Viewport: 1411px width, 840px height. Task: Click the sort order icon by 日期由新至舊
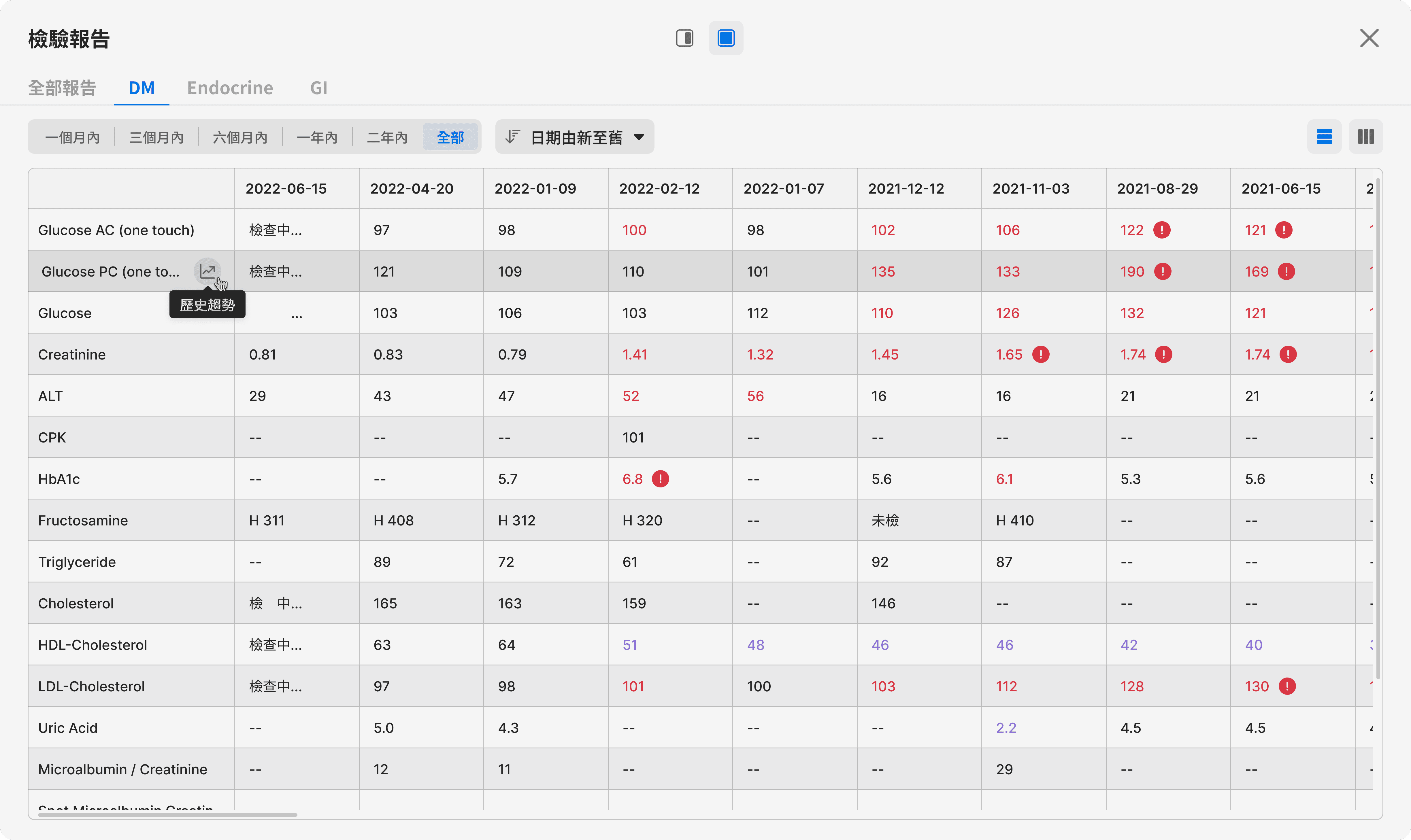(512, 137)
